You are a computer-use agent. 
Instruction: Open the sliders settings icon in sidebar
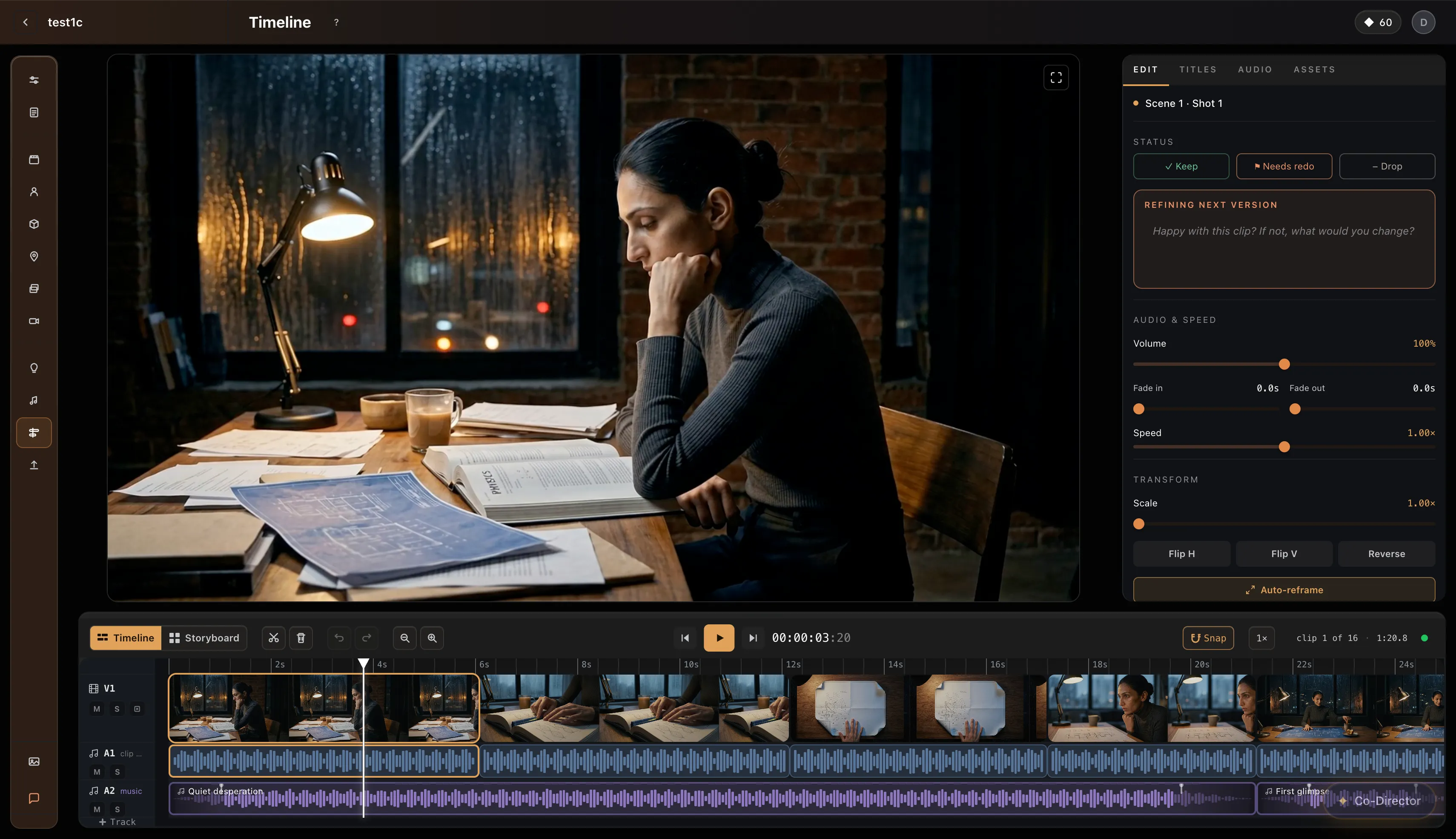34,80
